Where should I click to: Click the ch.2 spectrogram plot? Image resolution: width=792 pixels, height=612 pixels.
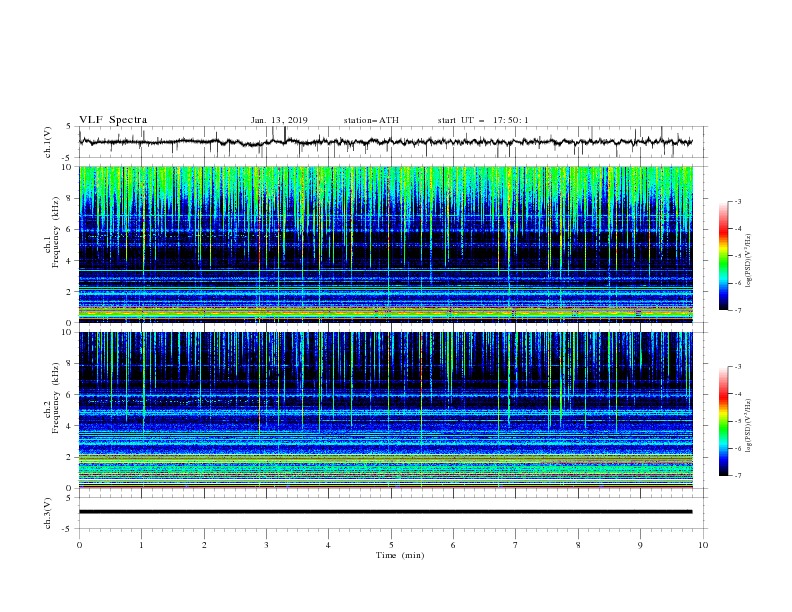(x=386, y=410)
